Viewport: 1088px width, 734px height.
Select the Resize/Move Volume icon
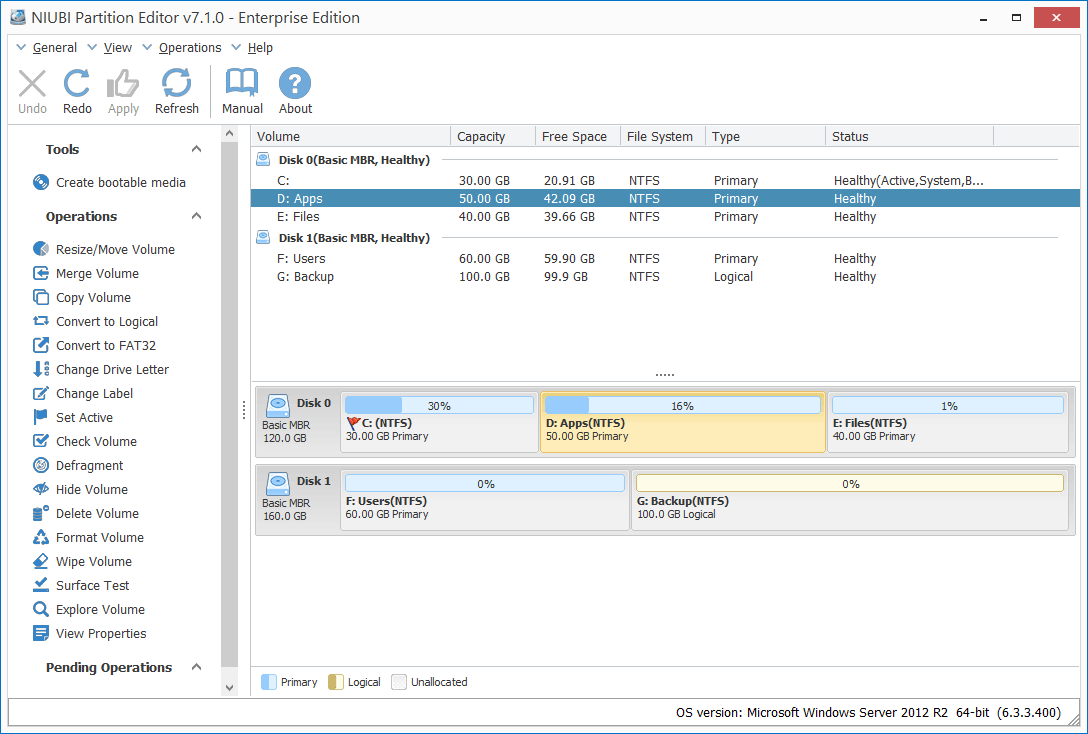click(x=41, y=249)
